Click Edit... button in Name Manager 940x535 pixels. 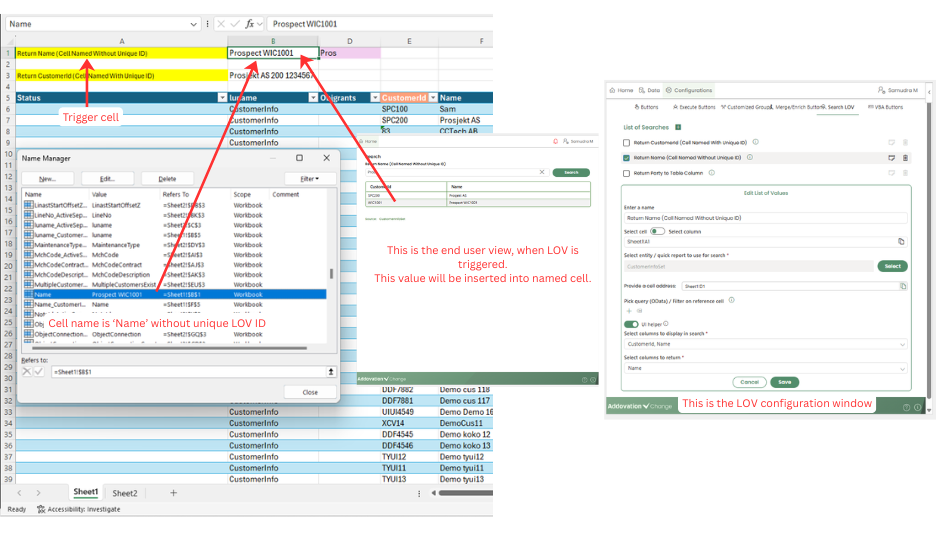107,178
